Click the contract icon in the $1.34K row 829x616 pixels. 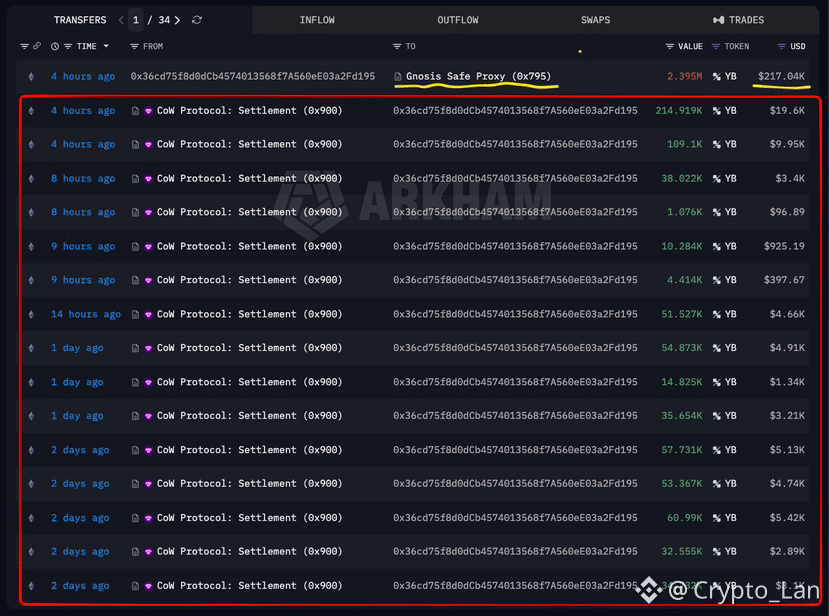[135, 382]
